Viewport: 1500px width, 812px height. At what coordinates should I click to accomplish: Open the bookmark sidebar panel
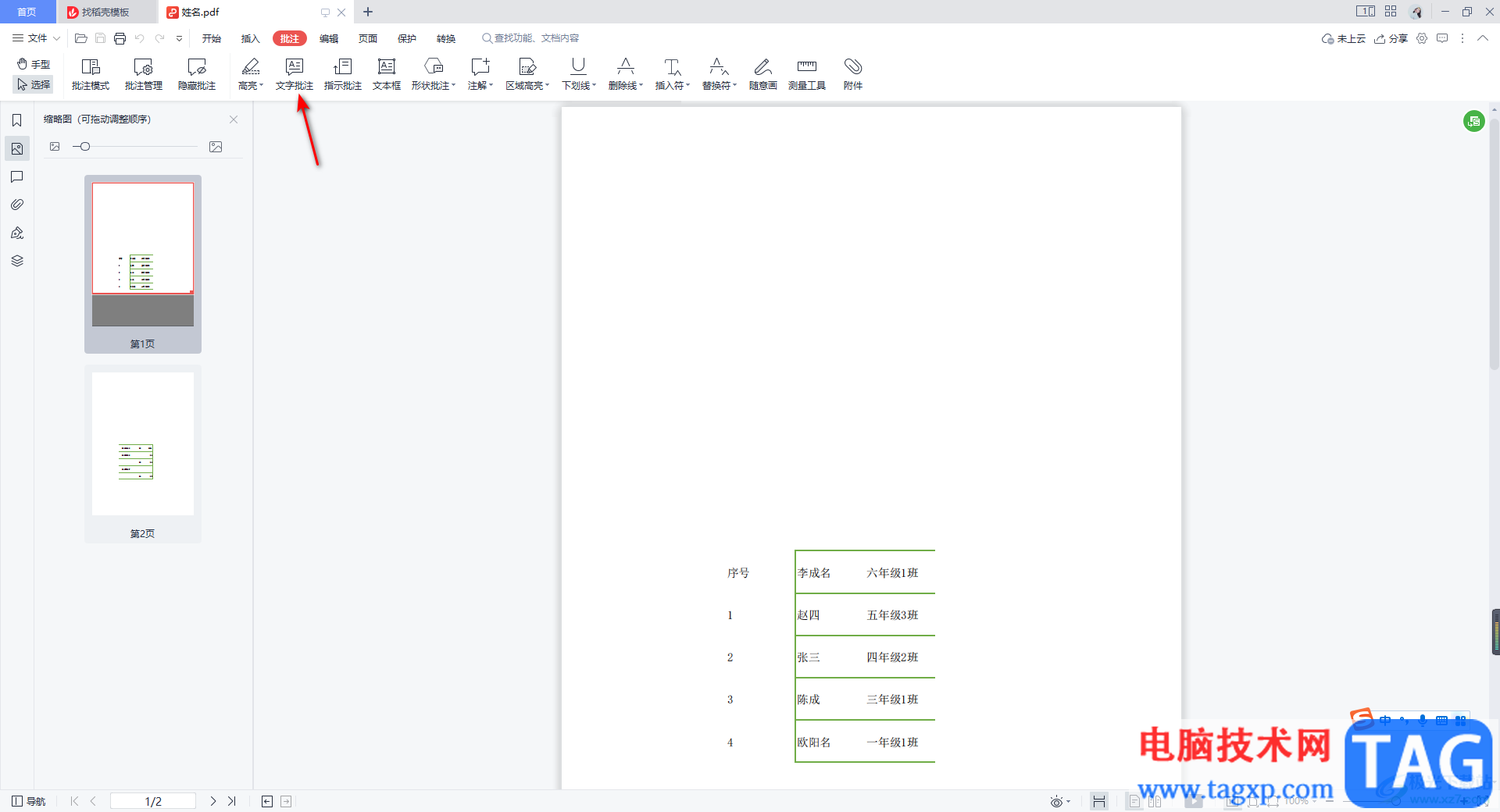click(x=17, y=120)
